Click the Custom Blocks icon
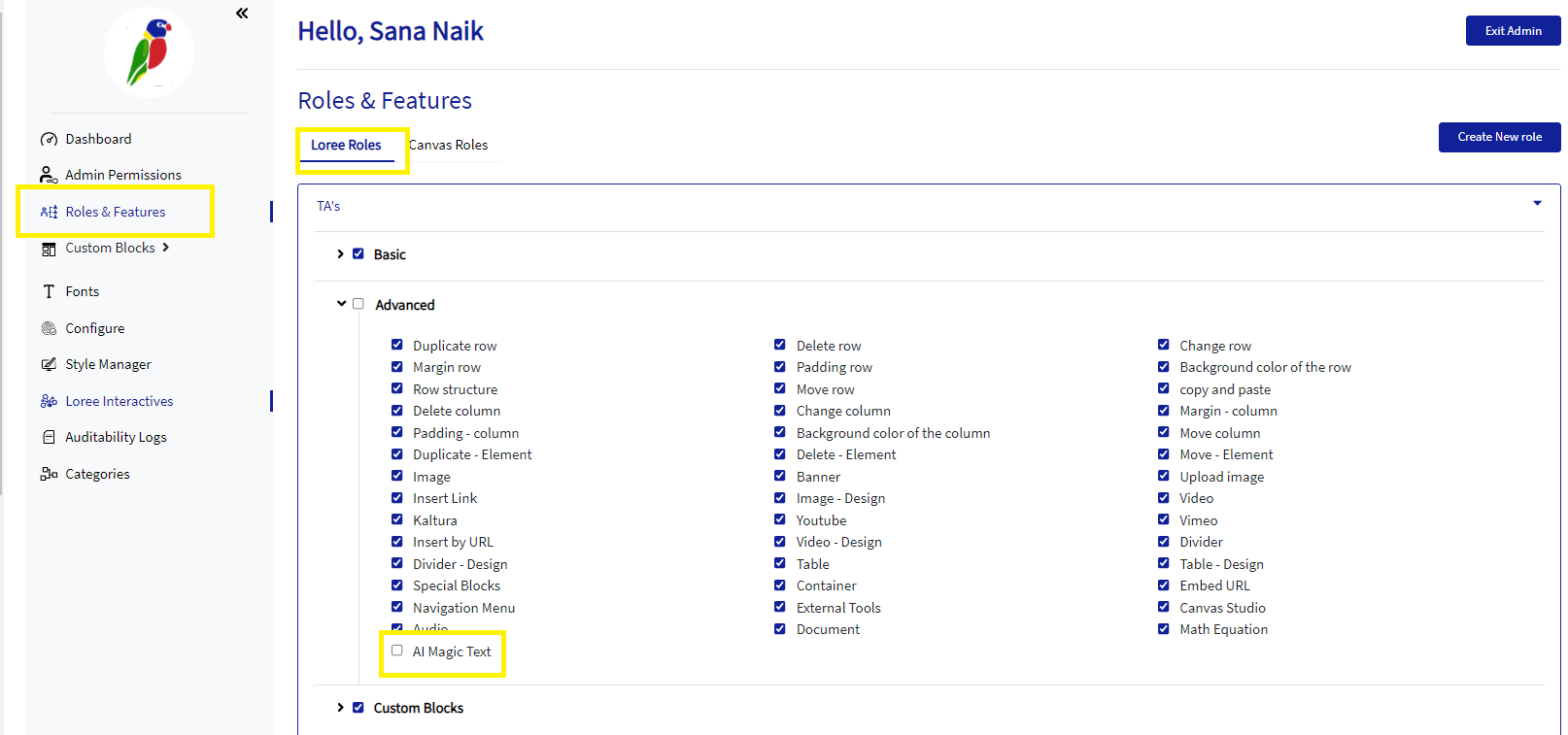This screenshot has height=735, width=1568. (x=49, y=249)
